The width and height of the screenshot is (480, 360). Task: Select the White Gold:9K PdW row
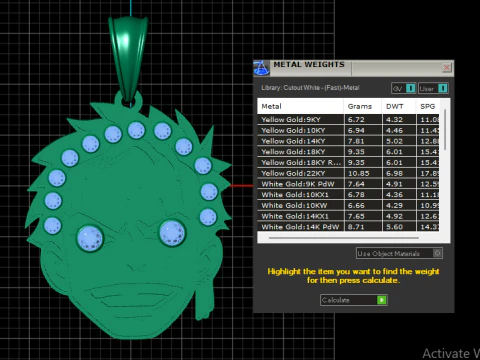348,184
